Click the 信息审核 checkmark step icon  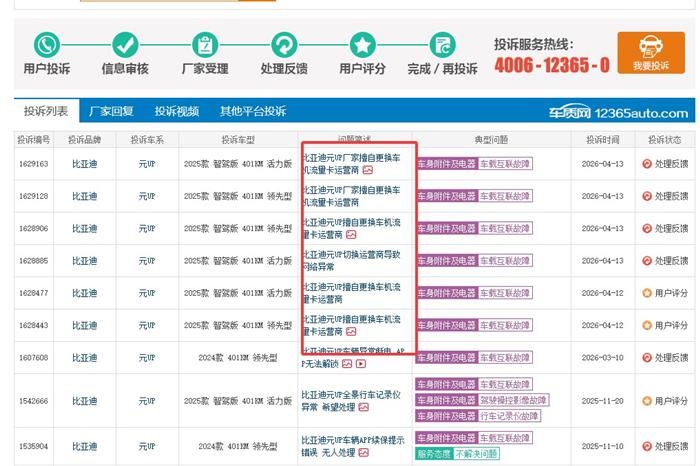tap(125, 45)
